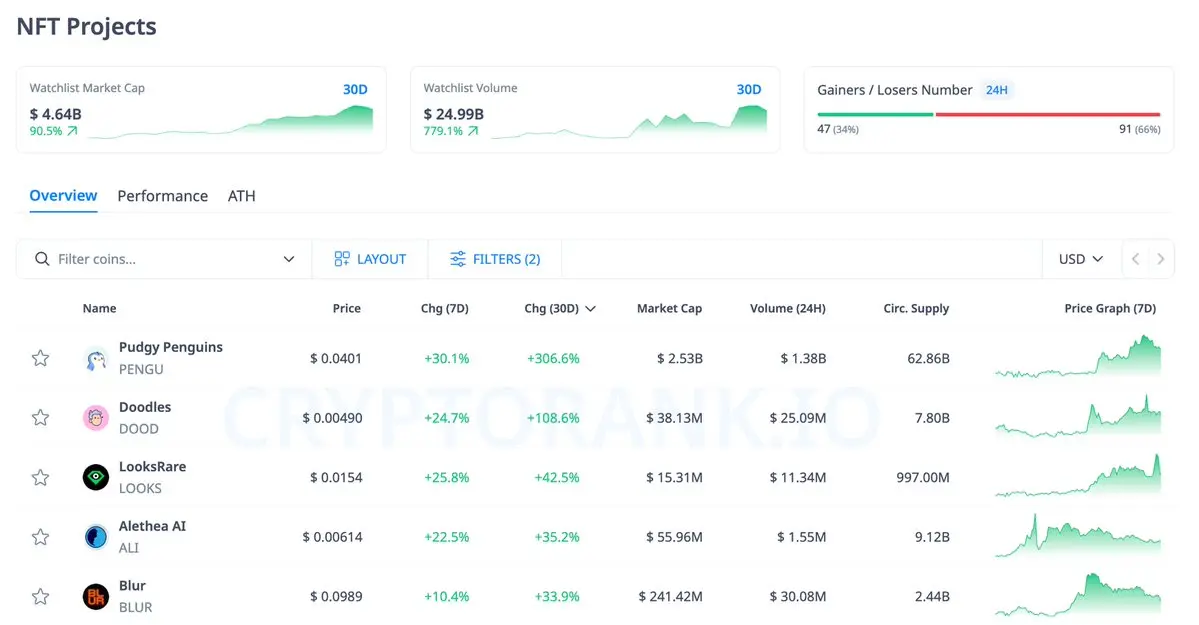Click the Watchlist Volume up-arrow icon
The height and width of the screenshot is (625, 1199).
[473, 131]
